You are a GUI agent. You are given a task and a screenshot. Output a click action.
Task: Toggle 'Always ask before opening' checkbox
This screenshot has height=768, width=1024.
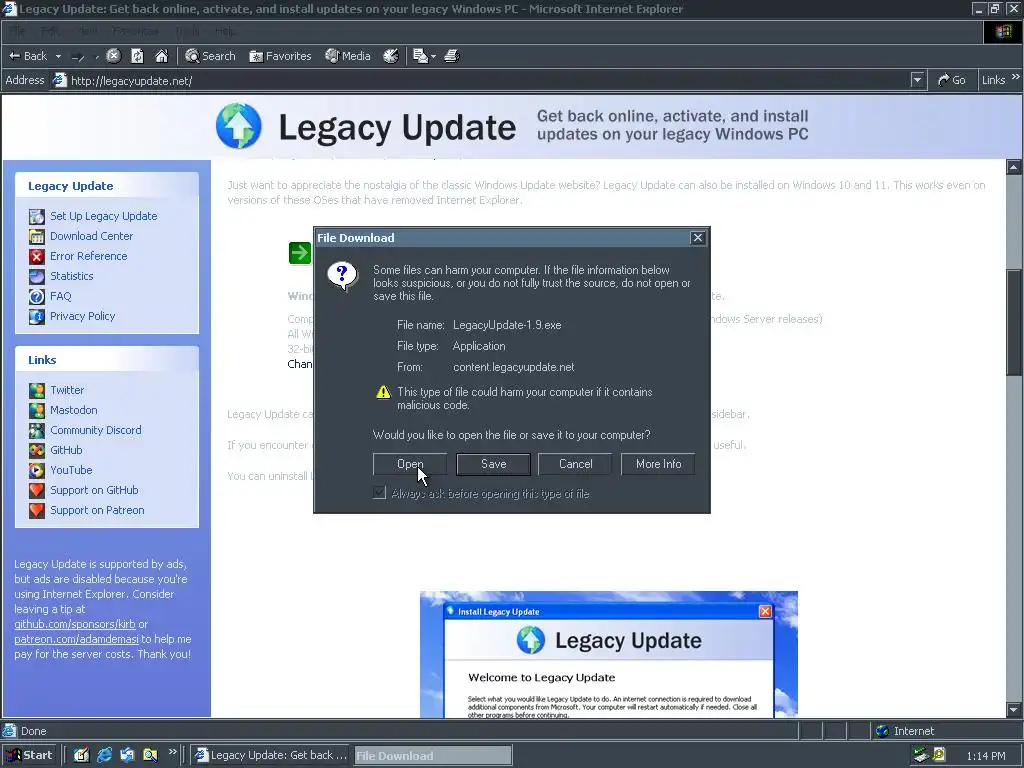[x=379, y=493]
